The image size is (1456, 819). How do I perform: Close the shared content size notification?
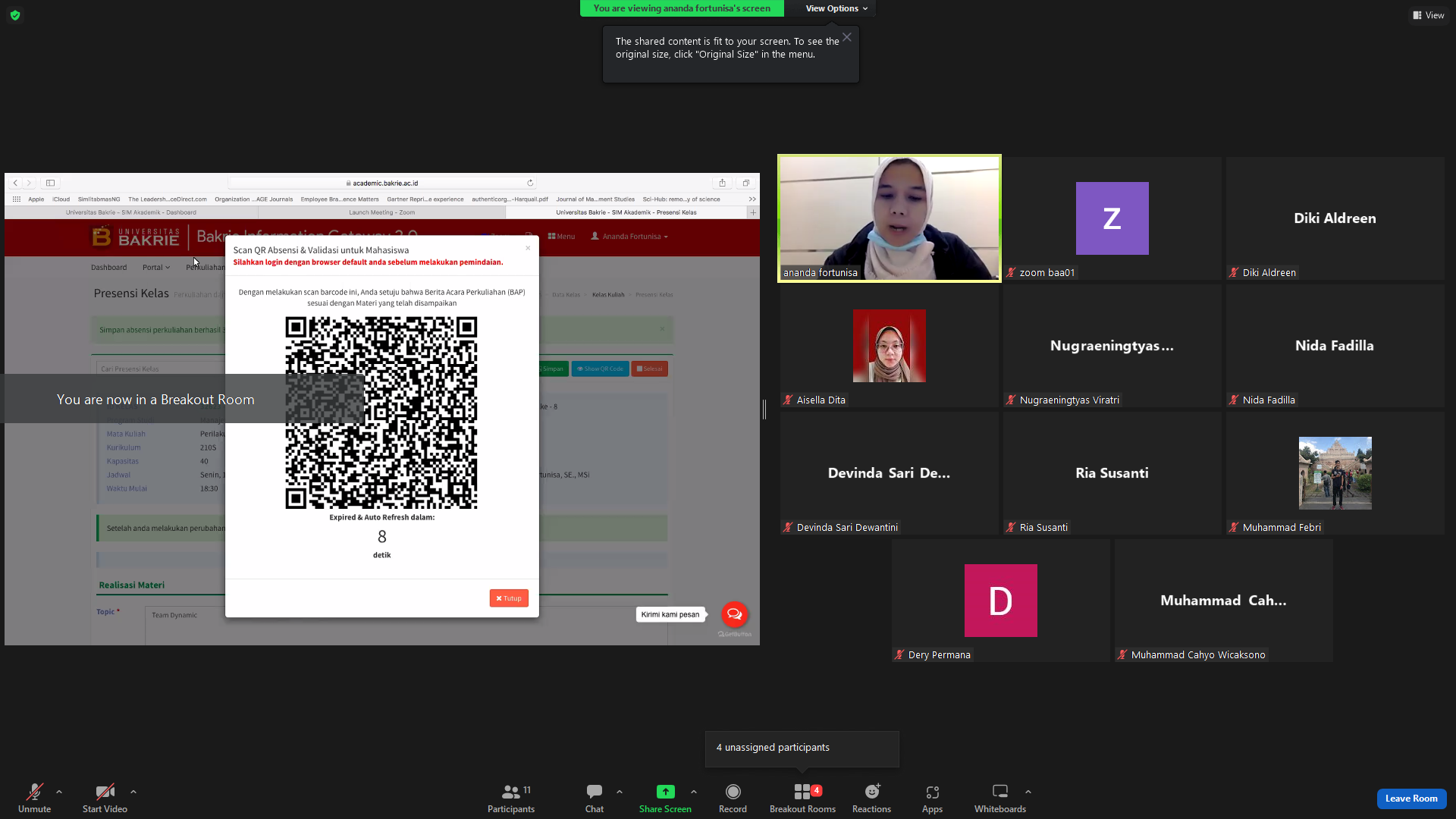pyautogui.click(x=847, y=37)
